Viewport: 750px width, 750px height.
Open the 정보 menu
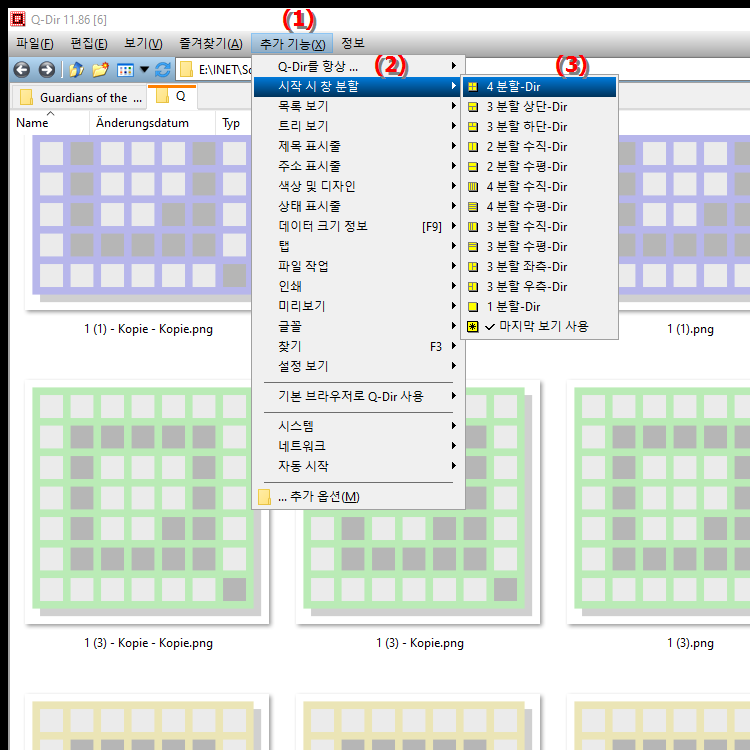353,44
